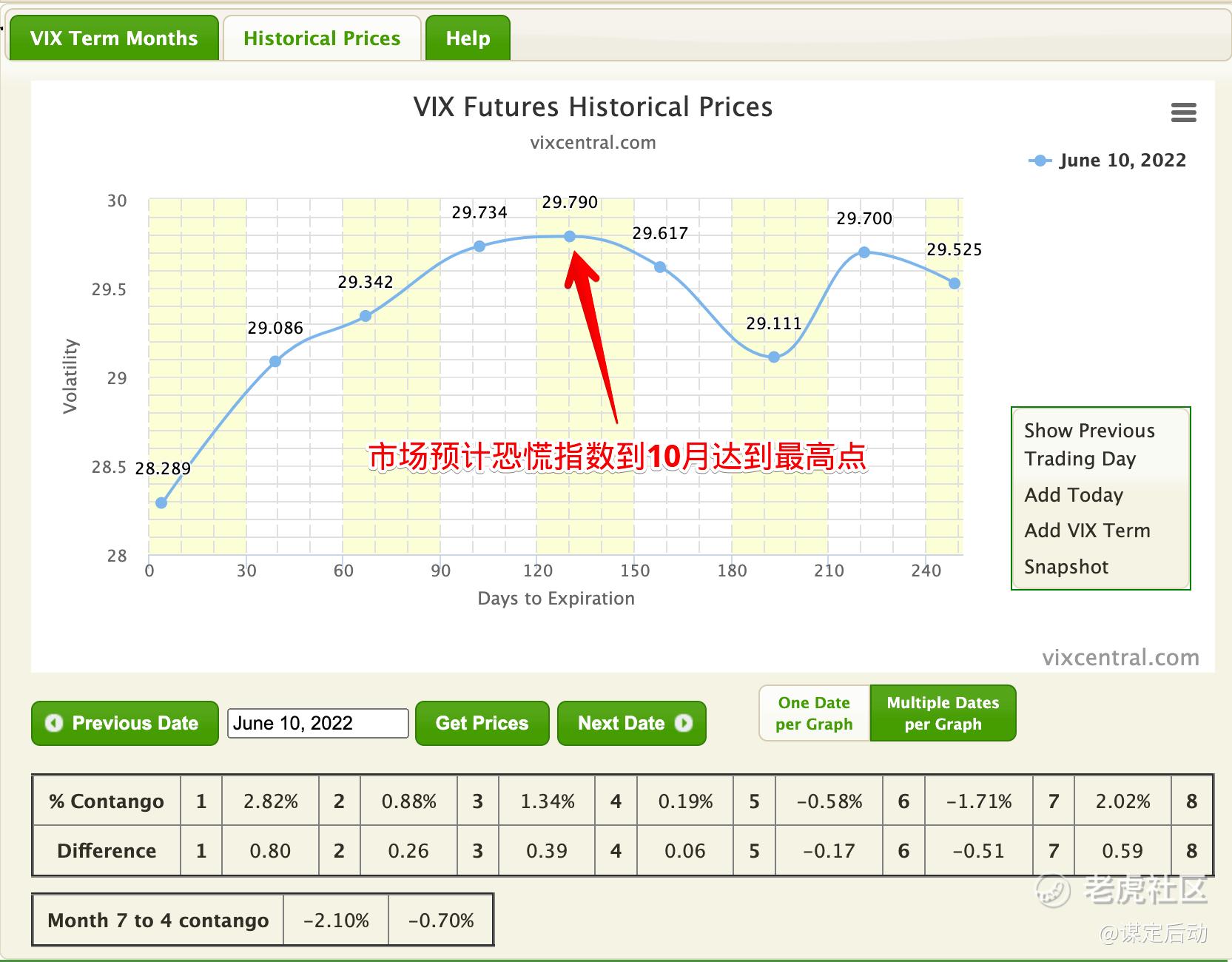Open the Help tab
This screenshot has width=1232, height=962.
(x=468, y=38)
